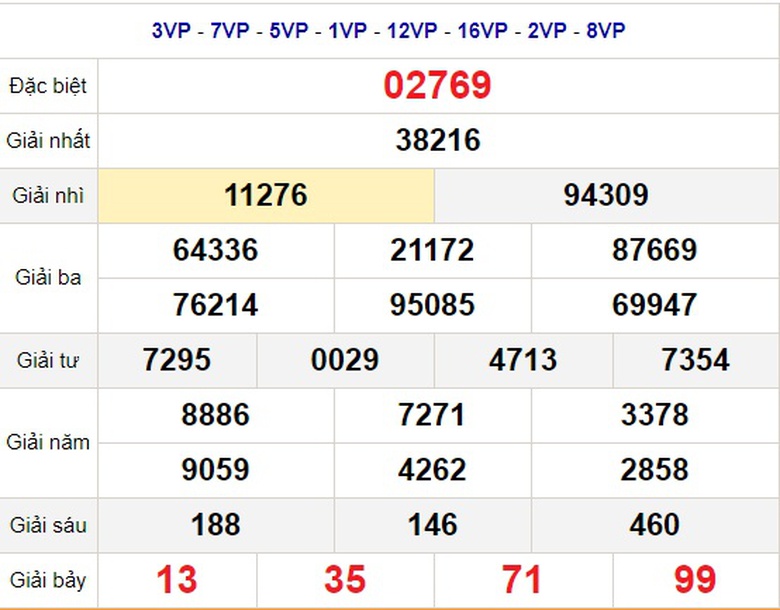Viewport: 780px width, 610px height.
Task: Select the Giải nhì row label
Action: click(x=48, y=196)
